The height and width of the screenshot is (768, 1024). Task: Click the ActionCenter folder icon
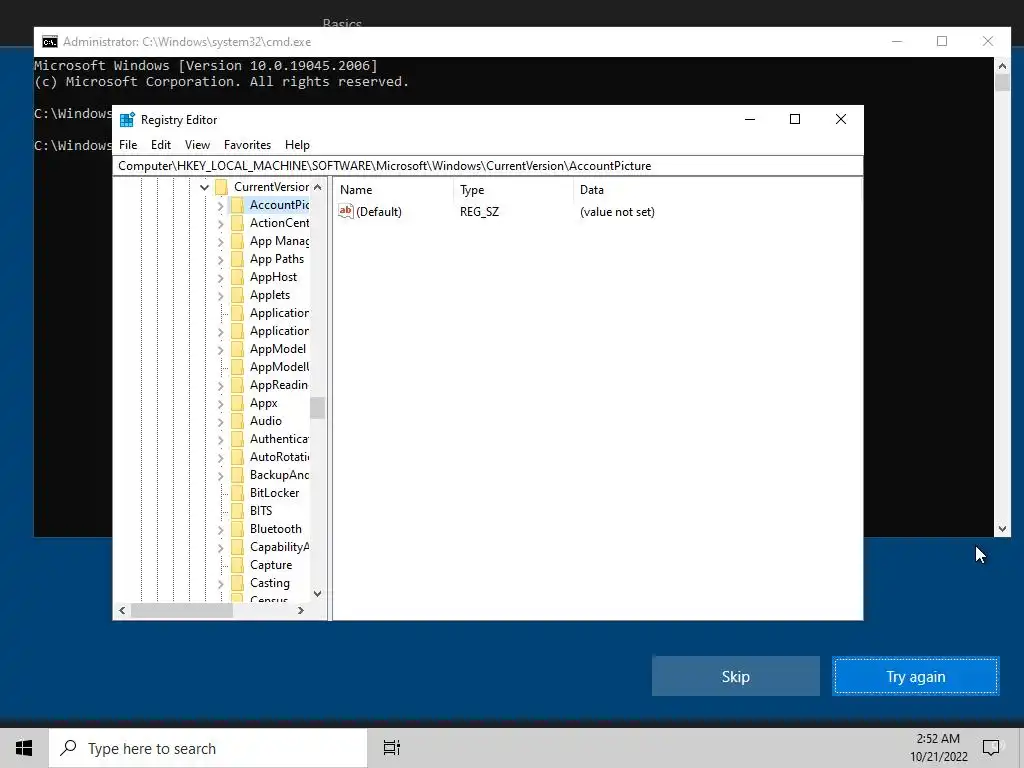[238, 223]
